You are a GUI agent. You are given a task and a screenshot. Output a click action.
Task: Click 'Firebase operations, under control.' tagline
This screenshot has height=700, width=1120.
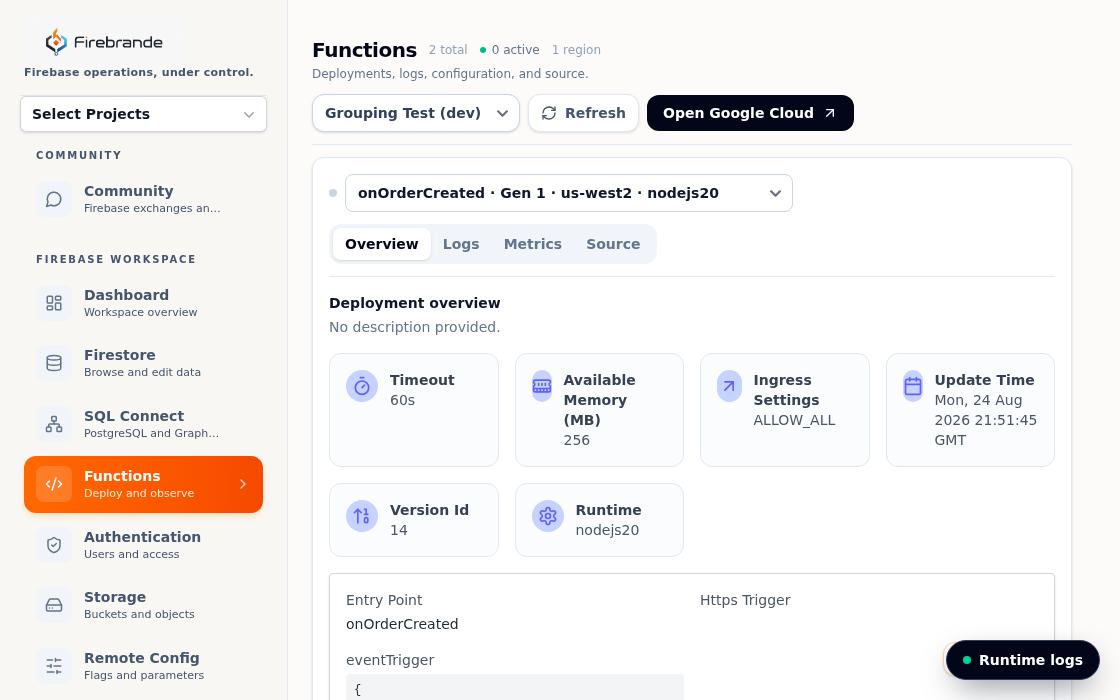tap(139, 72)
